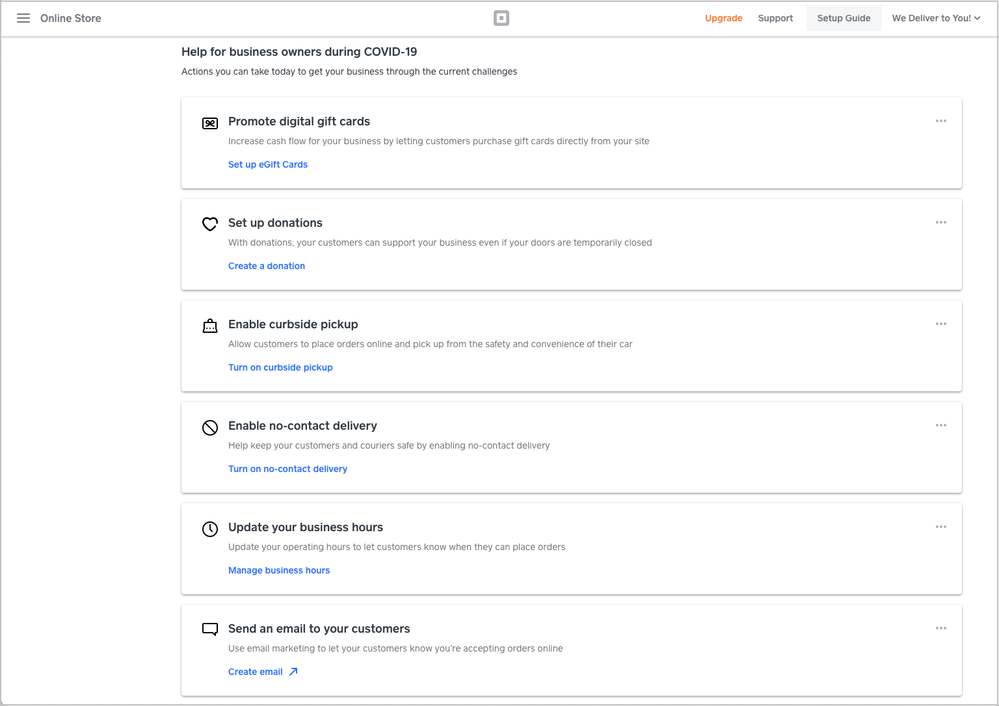The image size is (999, 706).
Task: Click the Set up donations heading
Action: pyautogui.click(x=275, y=223)
